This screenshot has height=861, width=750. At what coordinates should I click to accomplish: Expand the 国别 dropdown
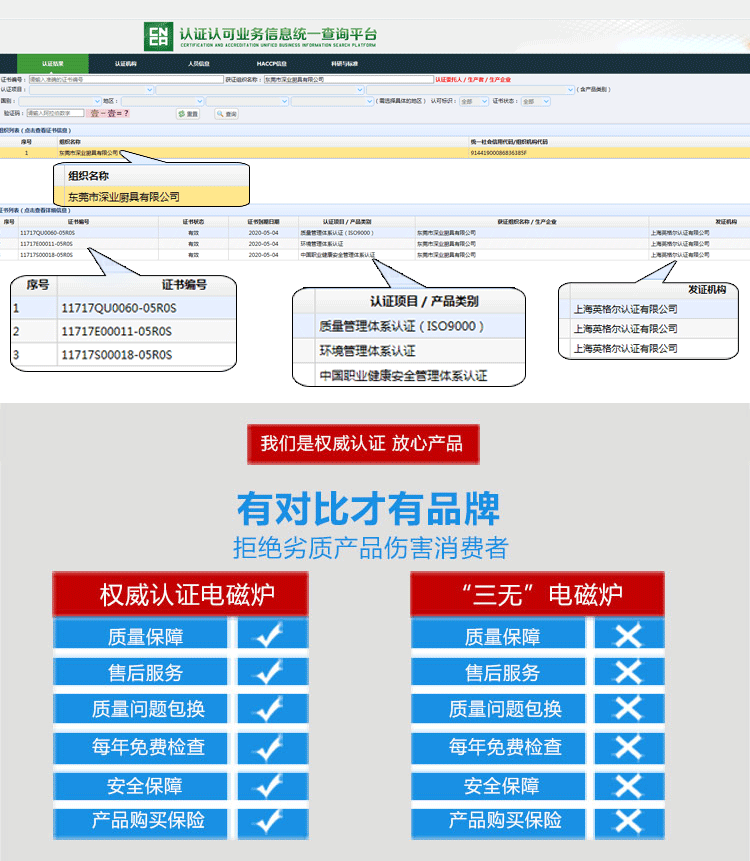point(60,101)
